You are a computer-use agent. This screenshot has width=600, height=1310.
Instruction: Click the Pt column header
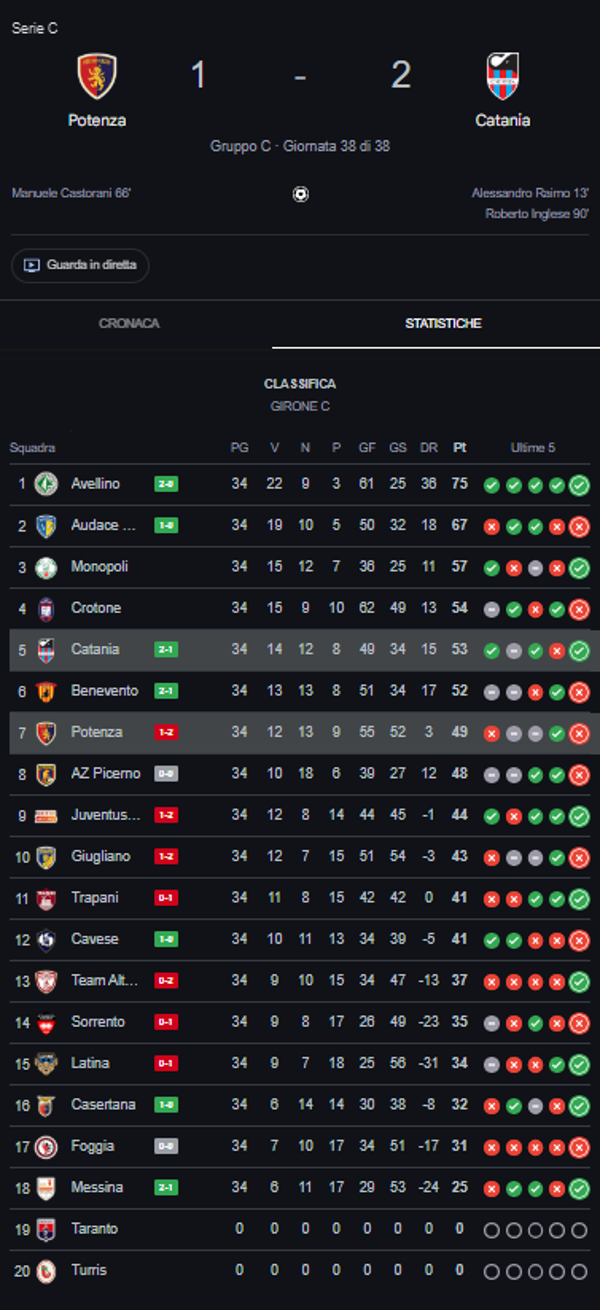click(x=459, y=448)
